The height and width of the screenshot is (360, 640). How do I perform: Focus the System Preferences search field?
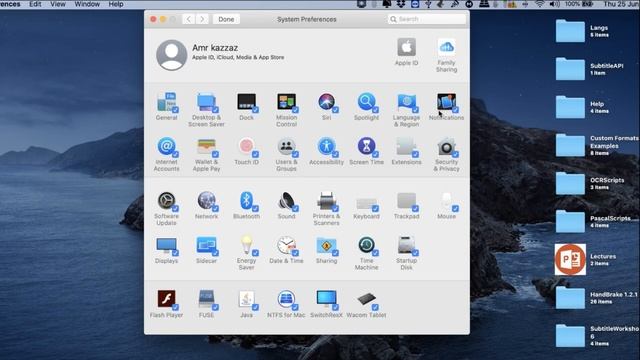click(427, 19)
